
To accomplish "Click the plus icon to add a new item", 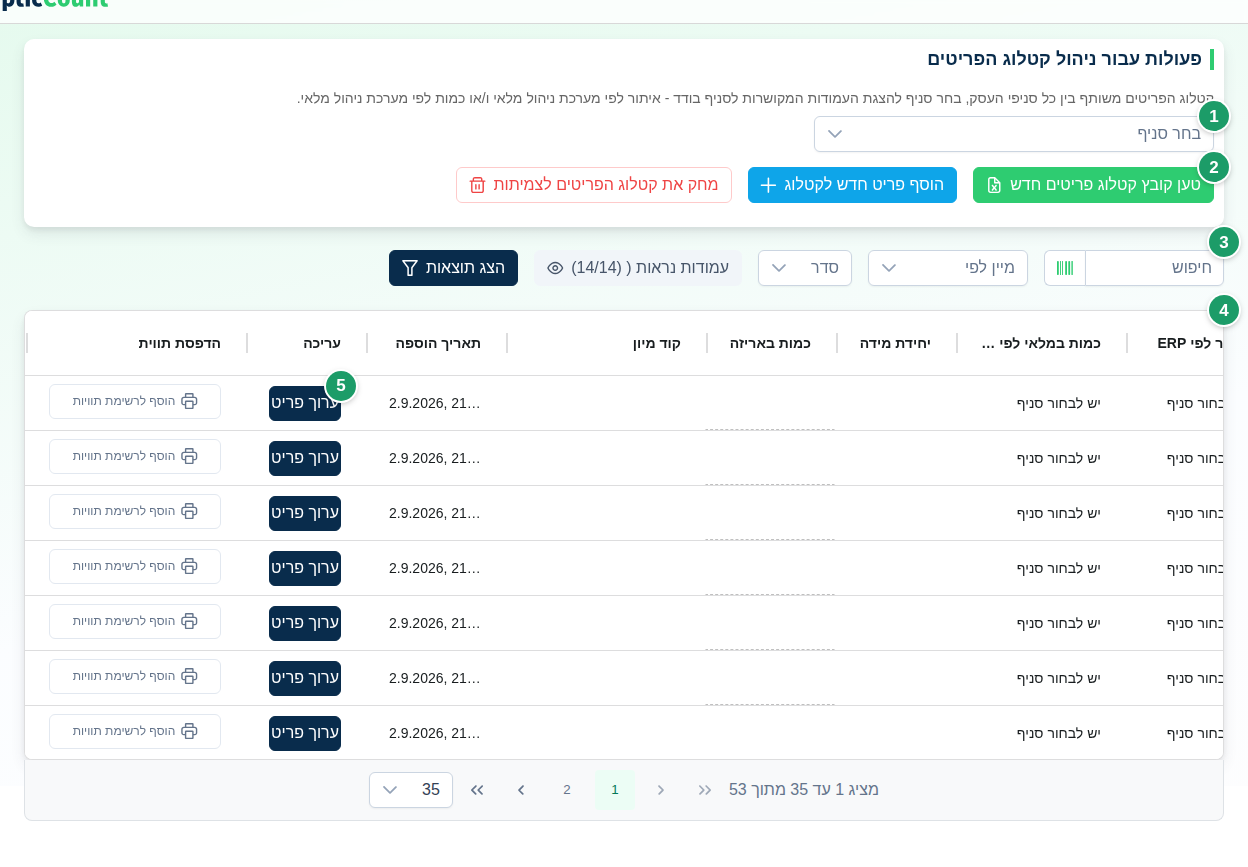I will [x=768, y=185].
